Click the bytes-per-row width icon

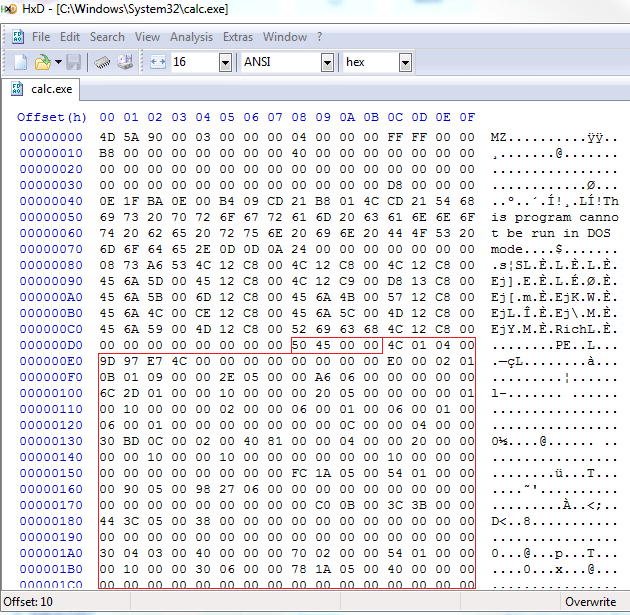pyautogui.click(x=158, y=62)
